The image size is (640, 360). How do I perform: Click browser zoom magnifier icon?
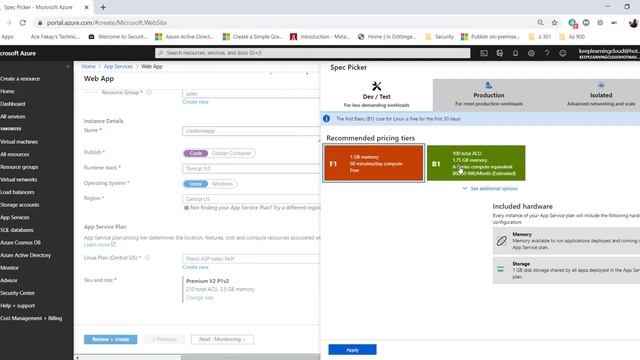pyautogui.click(x=540, y=23)
